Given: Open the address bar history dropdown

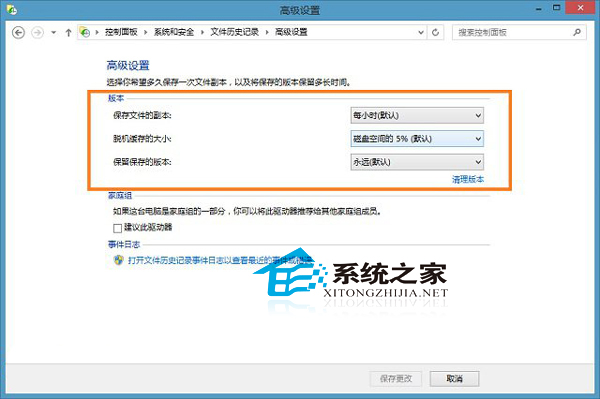Looking at the screenshot, I should coord(421,33).
